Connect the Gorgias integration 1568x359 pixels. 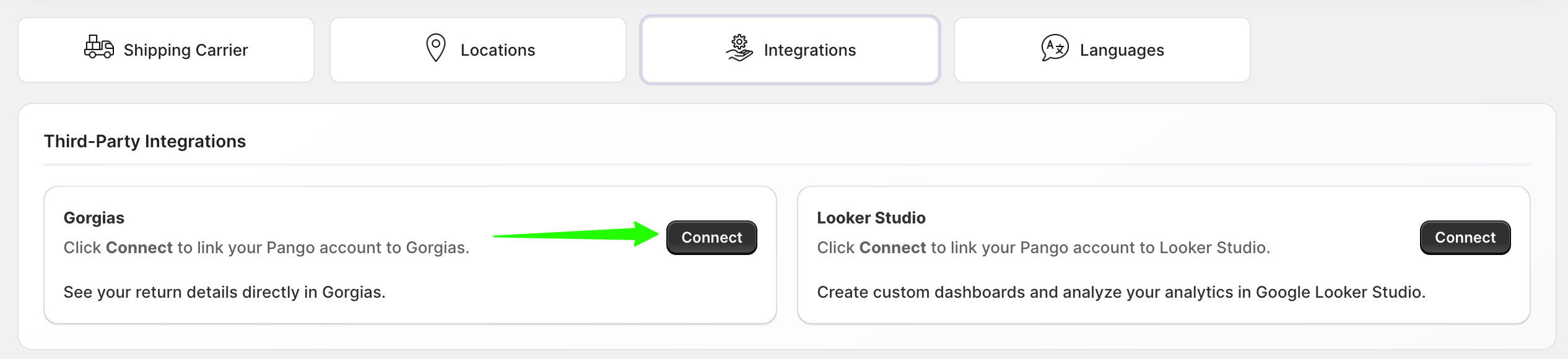712,238
